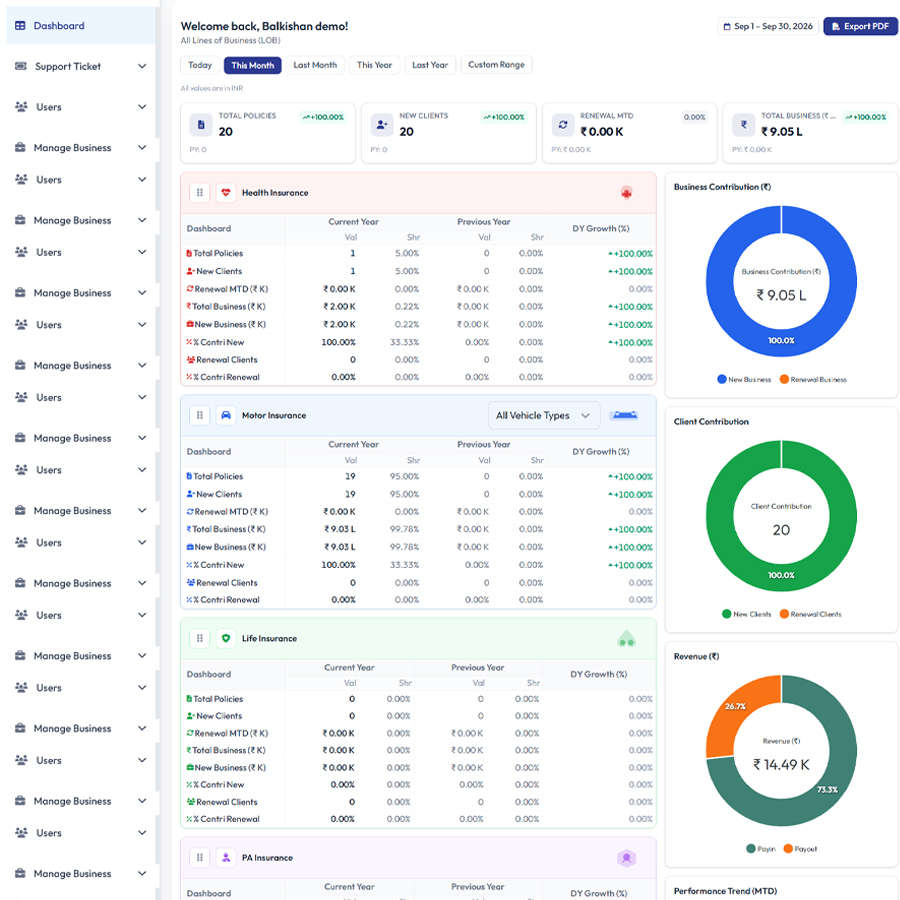Screen dimensions: 900x900
Task: Toggle the Renewal Clients legend entry
Action: point(810,614)
